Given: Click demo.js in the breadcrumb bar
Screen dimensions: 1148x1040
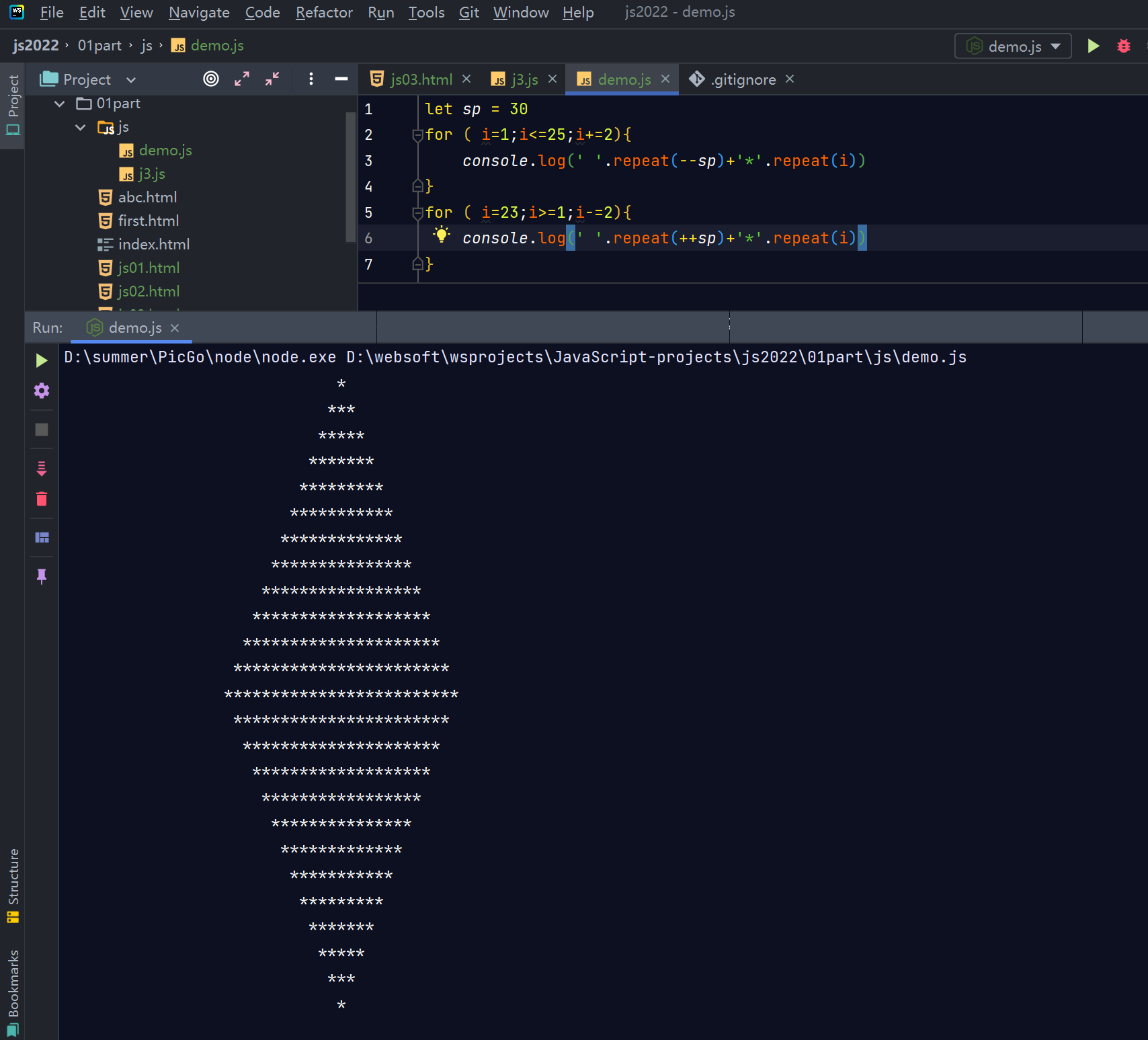Looking at the screenshot, I should [208, 45].
